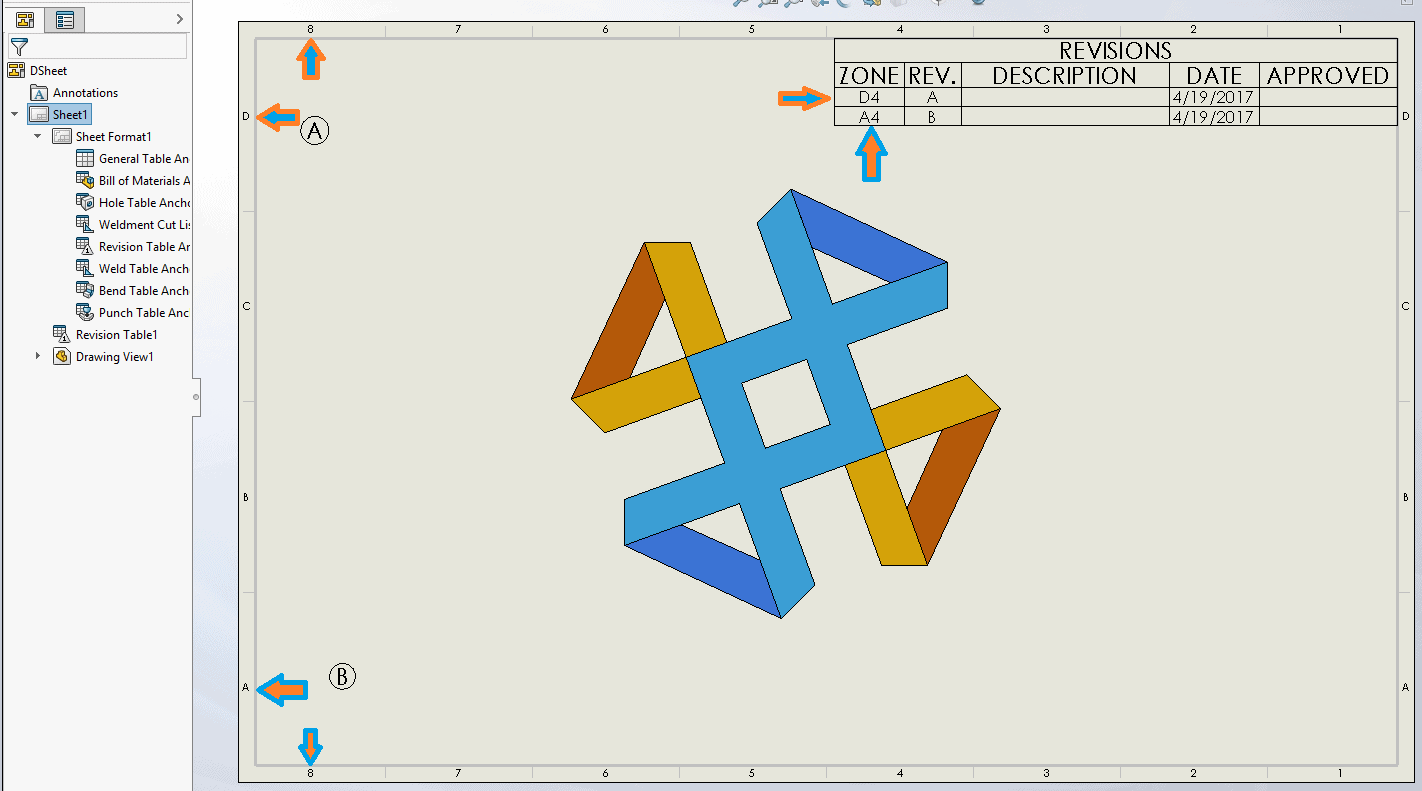Select the D4 zone cell in Revisions

[x=869, y=98]
